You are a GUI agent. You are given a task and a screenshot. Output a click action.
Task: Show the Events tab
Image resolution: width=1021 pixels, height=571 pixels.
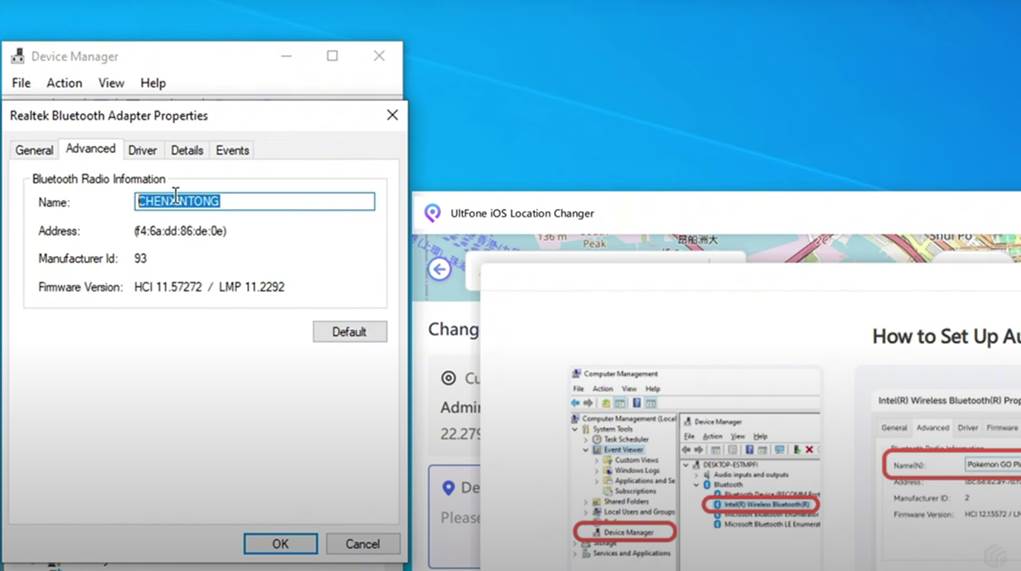tap(232, 150)
